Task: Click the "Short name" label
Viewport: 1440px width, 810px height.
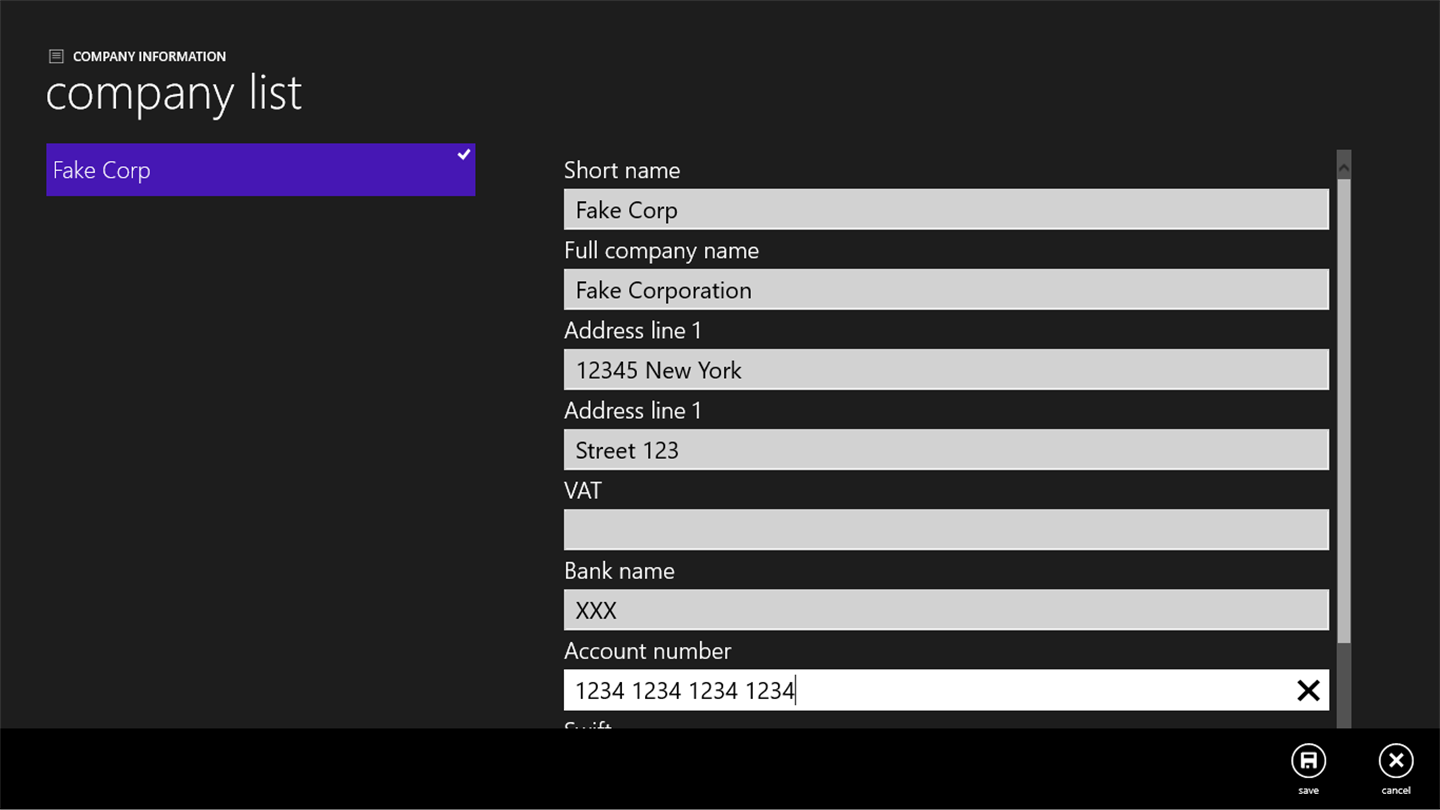Action: (622, 170)
